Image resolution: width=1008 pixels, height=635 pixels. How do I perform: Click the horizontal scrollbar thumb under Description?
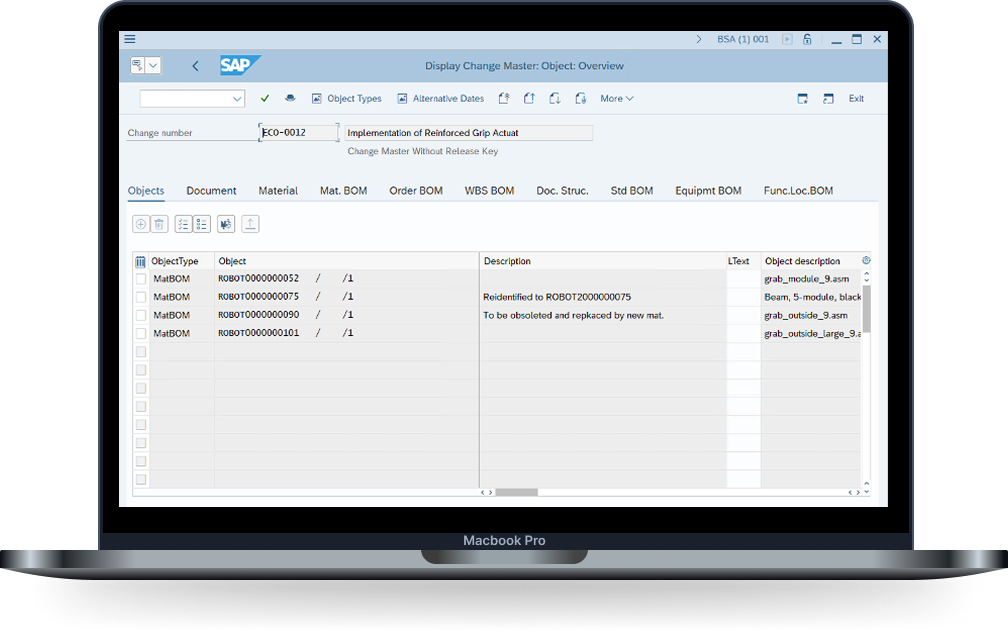(x=516, y=492)
